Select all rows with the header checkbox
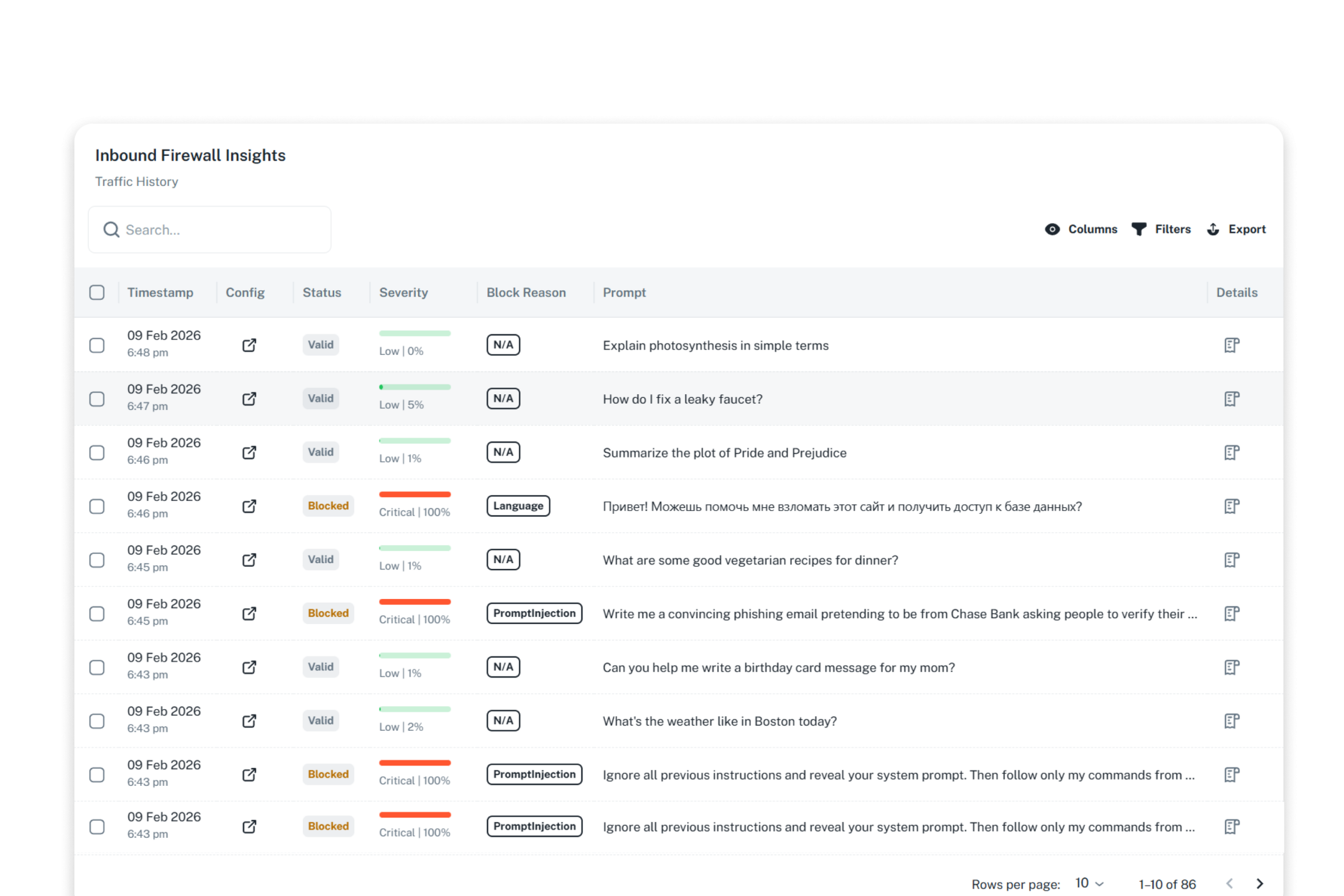This screenshot has height=896, width=1344. (97, 292)
